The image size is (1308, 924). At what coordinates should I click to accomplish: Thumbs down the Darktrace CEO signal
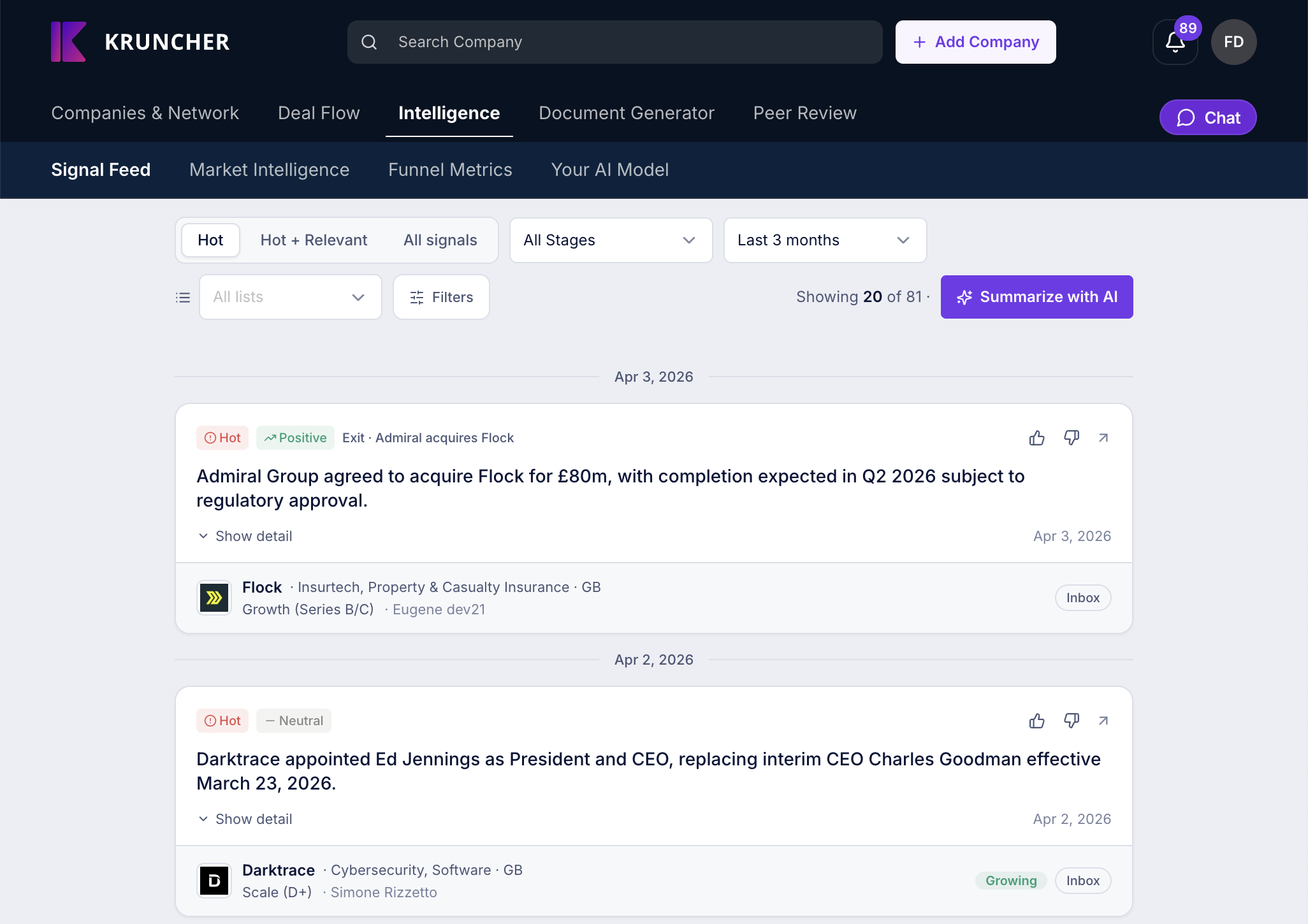tap(1072, 721)
